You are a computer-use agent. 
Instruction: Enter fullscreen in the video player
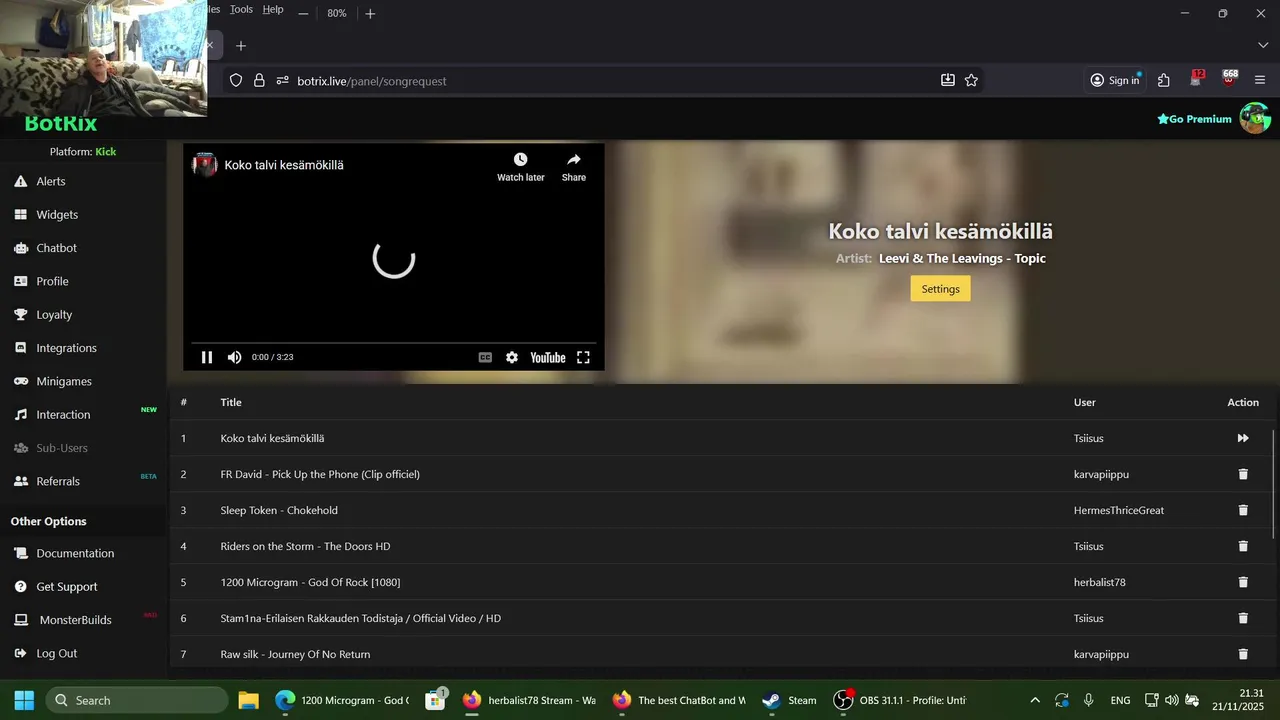coord(583,357)
